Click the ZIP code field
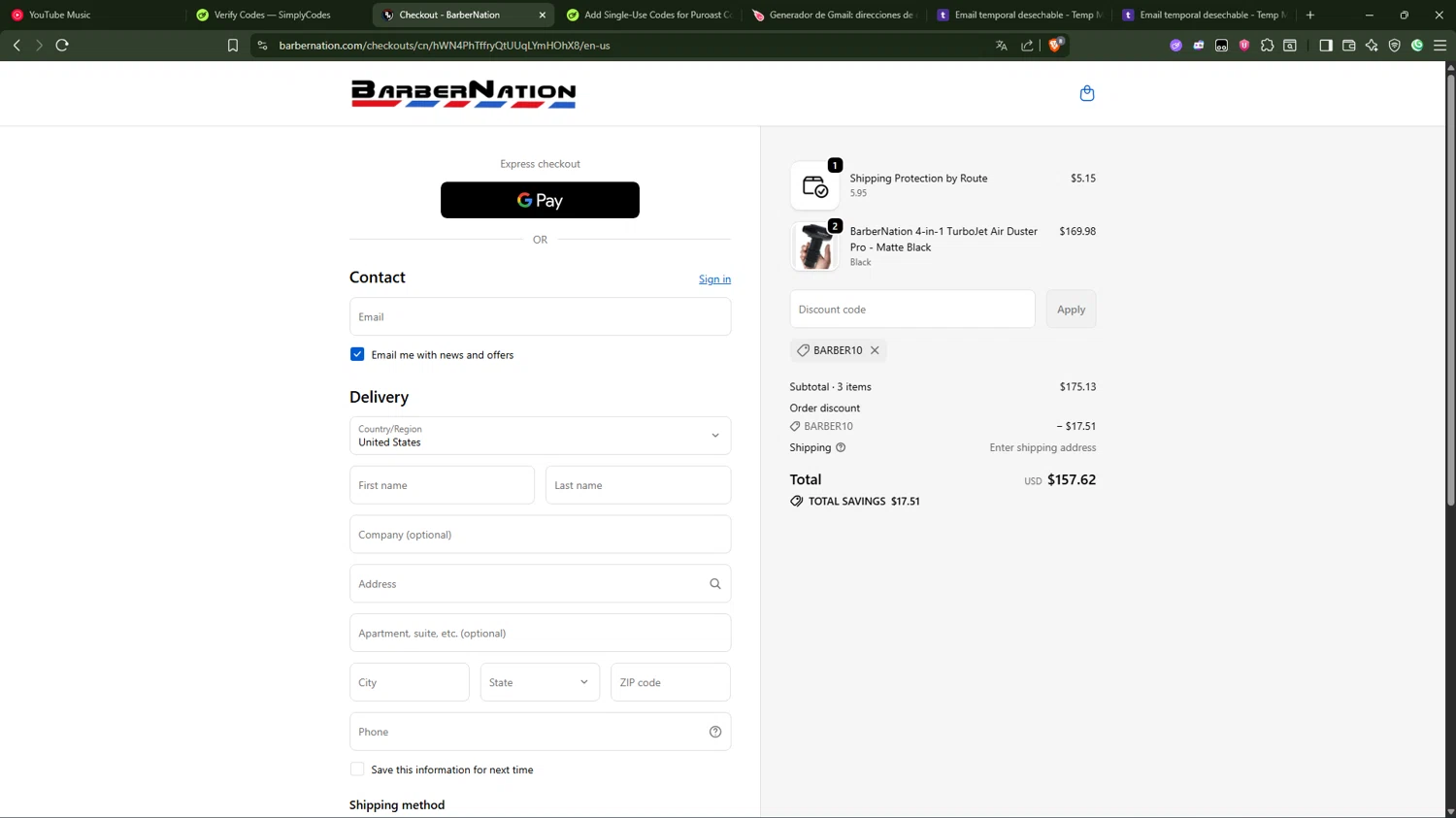The image size is (1456, 818). click(671, 682)
